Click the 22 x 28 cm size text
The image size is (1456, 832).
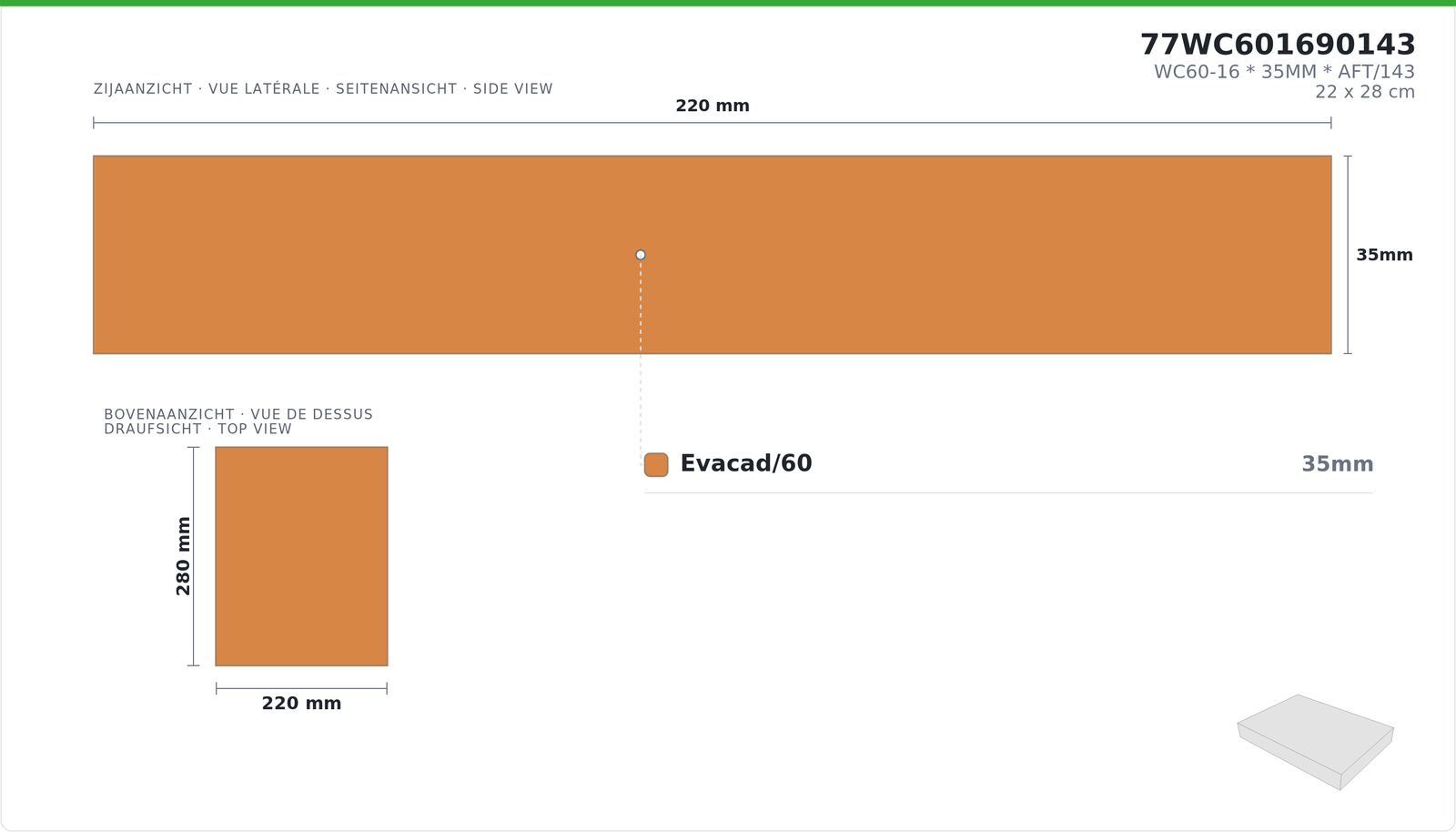[x=1365, y=92]
